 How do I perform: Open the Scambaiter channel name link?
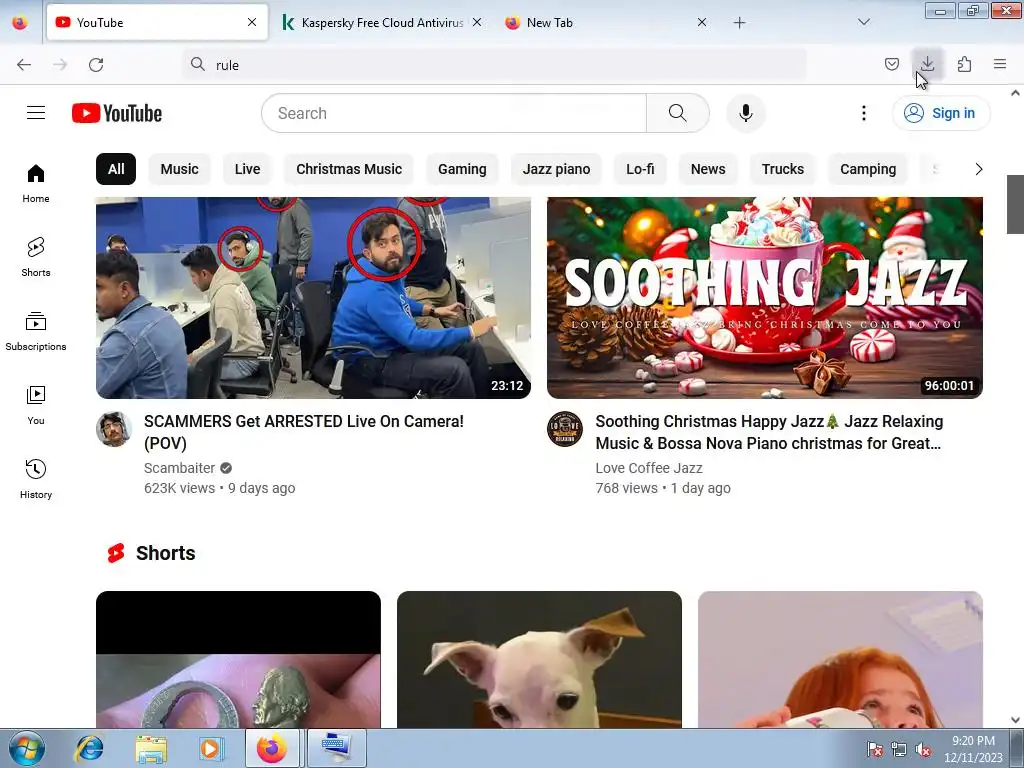tap(180, 468)
